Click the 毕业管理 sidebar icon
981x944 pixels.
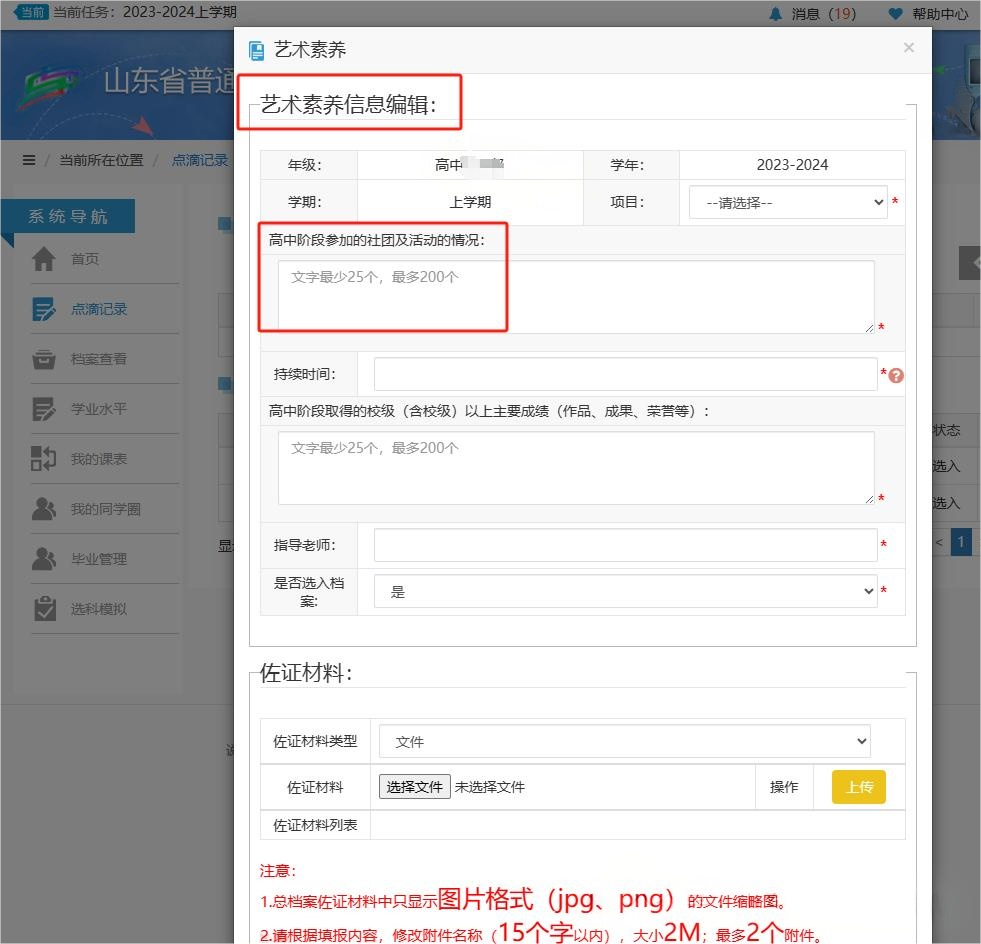pos(44,559)
